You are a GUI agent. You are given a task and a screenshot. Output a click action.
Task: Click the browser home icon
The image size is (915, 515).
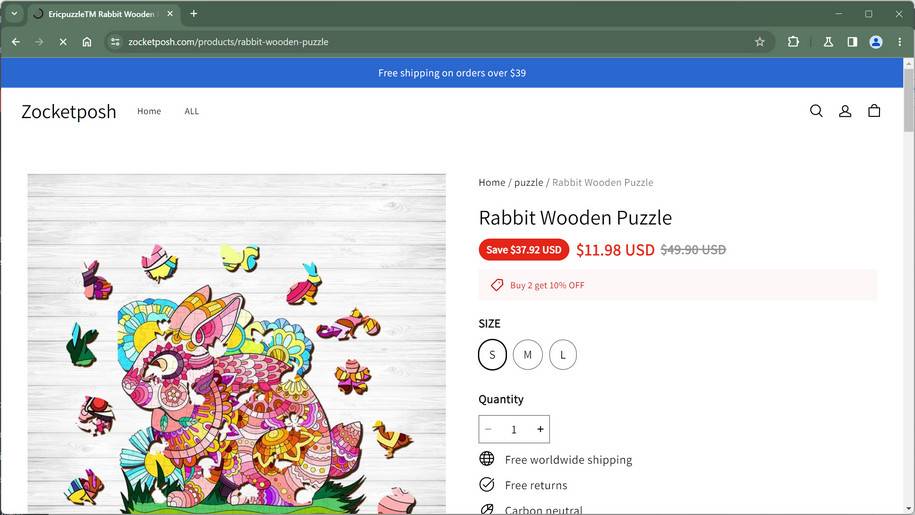(87, 42)
